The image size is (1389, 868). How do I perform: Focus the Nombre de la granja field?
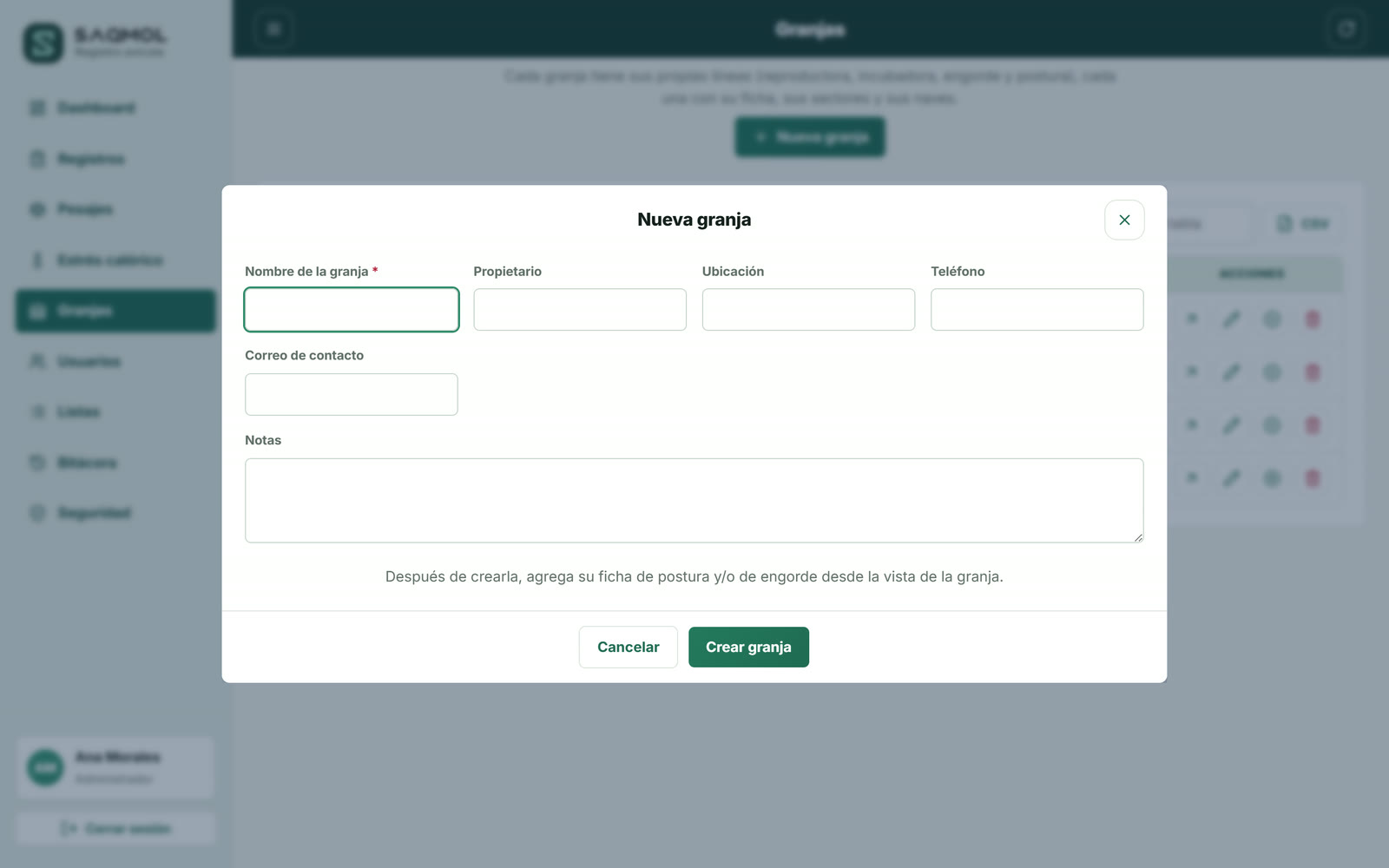point(352,310)
